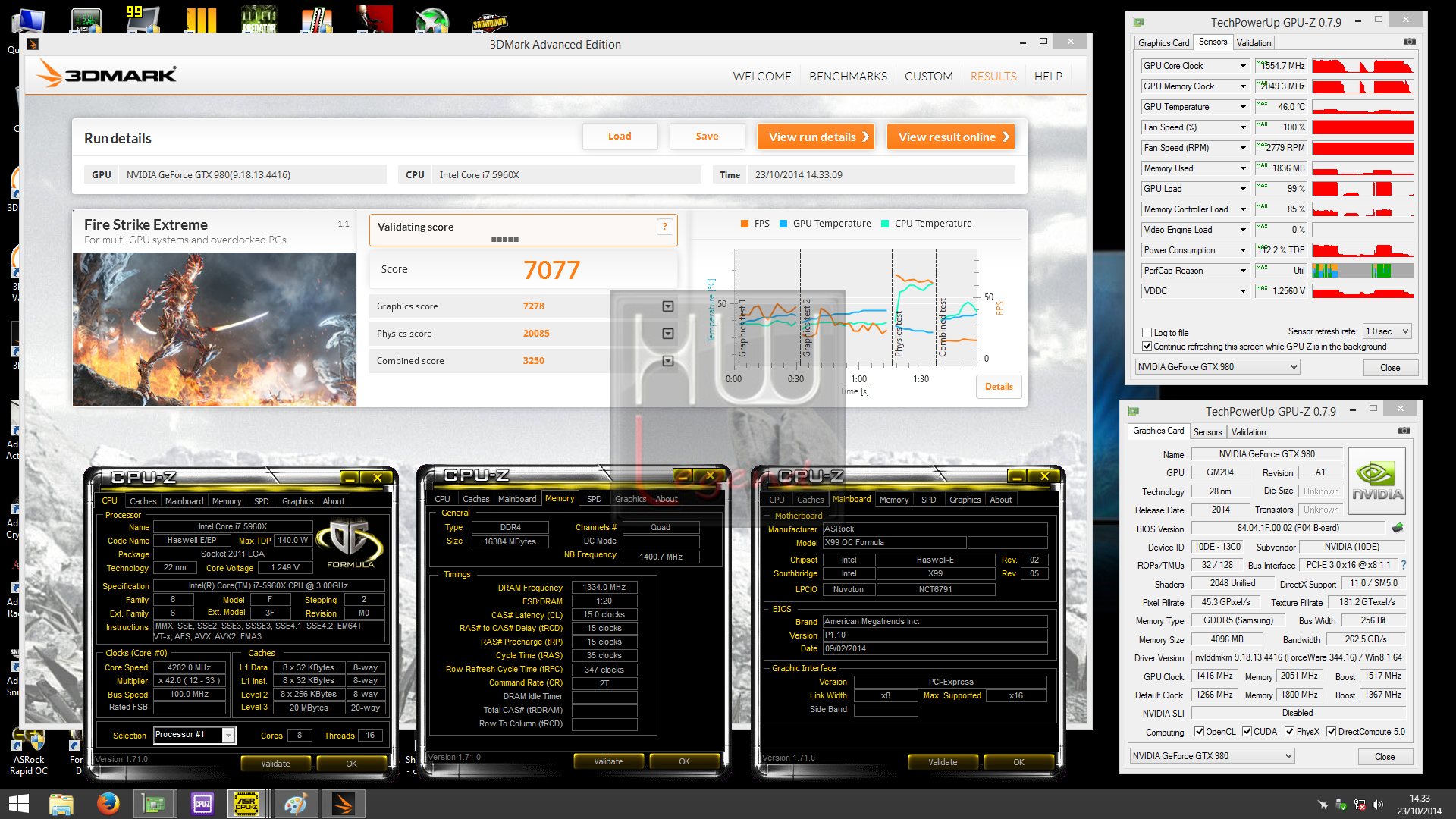
Task: Click View run details button
Action: (x=815, y=136)
